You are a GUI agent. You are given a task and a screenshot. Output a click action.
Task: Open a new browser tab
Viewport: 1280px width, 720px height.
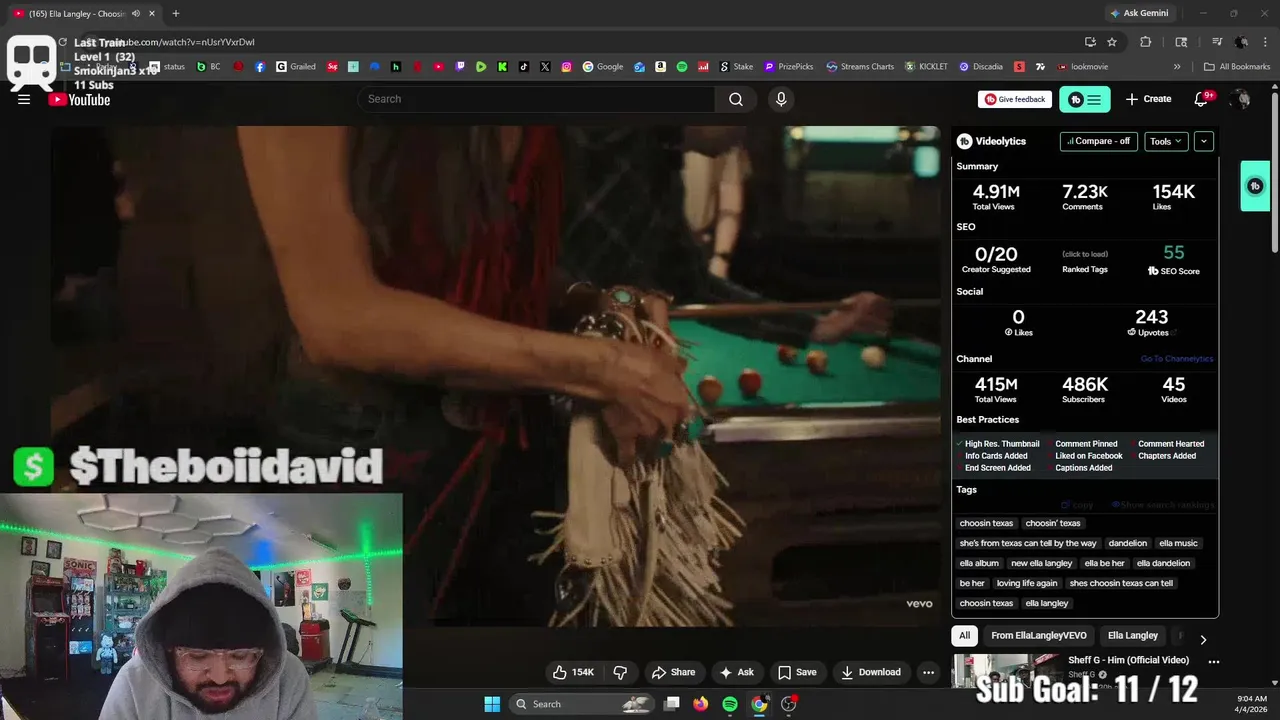pyautogui.click(x=176, y=14)
